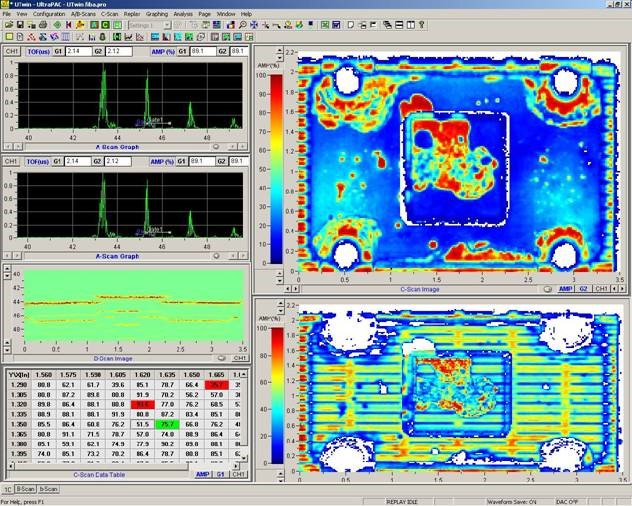Toggle G1 button under C-Scan Data Table
This screenshot has width=632, height=506.
pos(220,474)
